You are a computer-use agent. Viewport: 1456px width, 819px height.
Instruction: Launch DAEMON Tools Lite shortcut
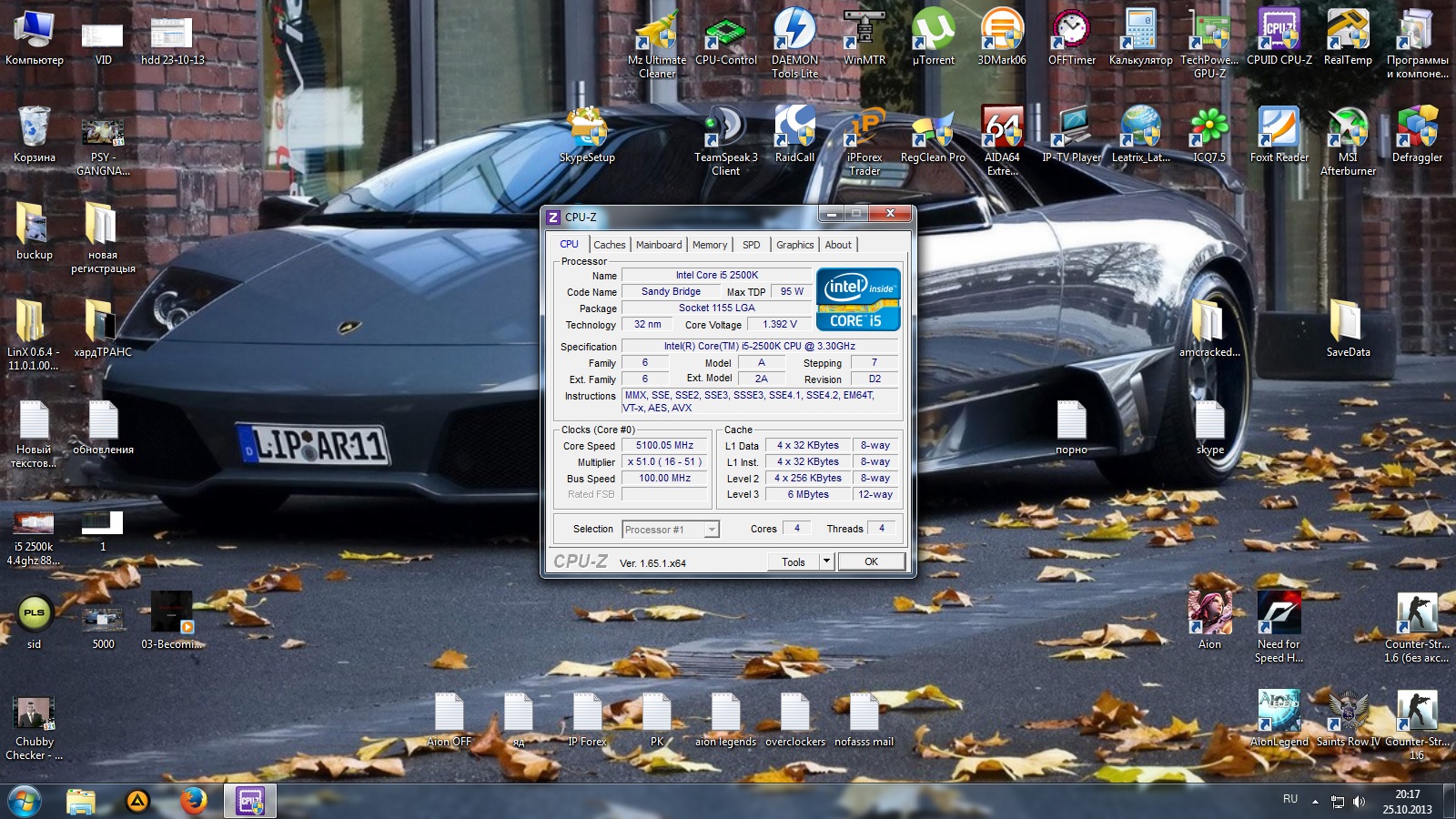tap(794, 42)
